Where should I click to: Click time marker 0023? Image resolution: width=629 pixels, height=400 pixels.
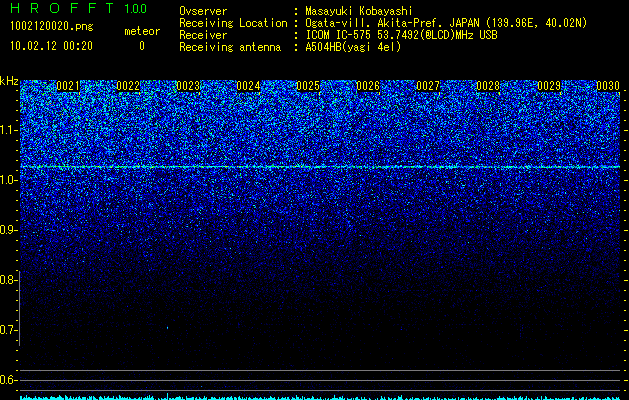(x=188, y=86)
